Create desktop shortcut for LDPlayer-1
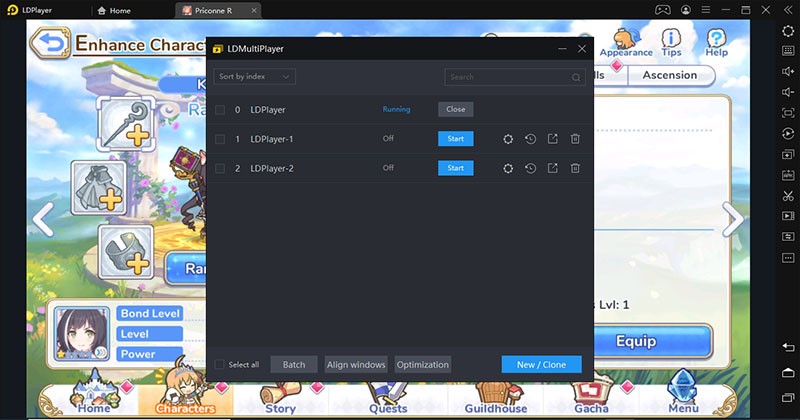Image resolution: width=800 pixels, height=420 pixels. click(x=553, y=139)
